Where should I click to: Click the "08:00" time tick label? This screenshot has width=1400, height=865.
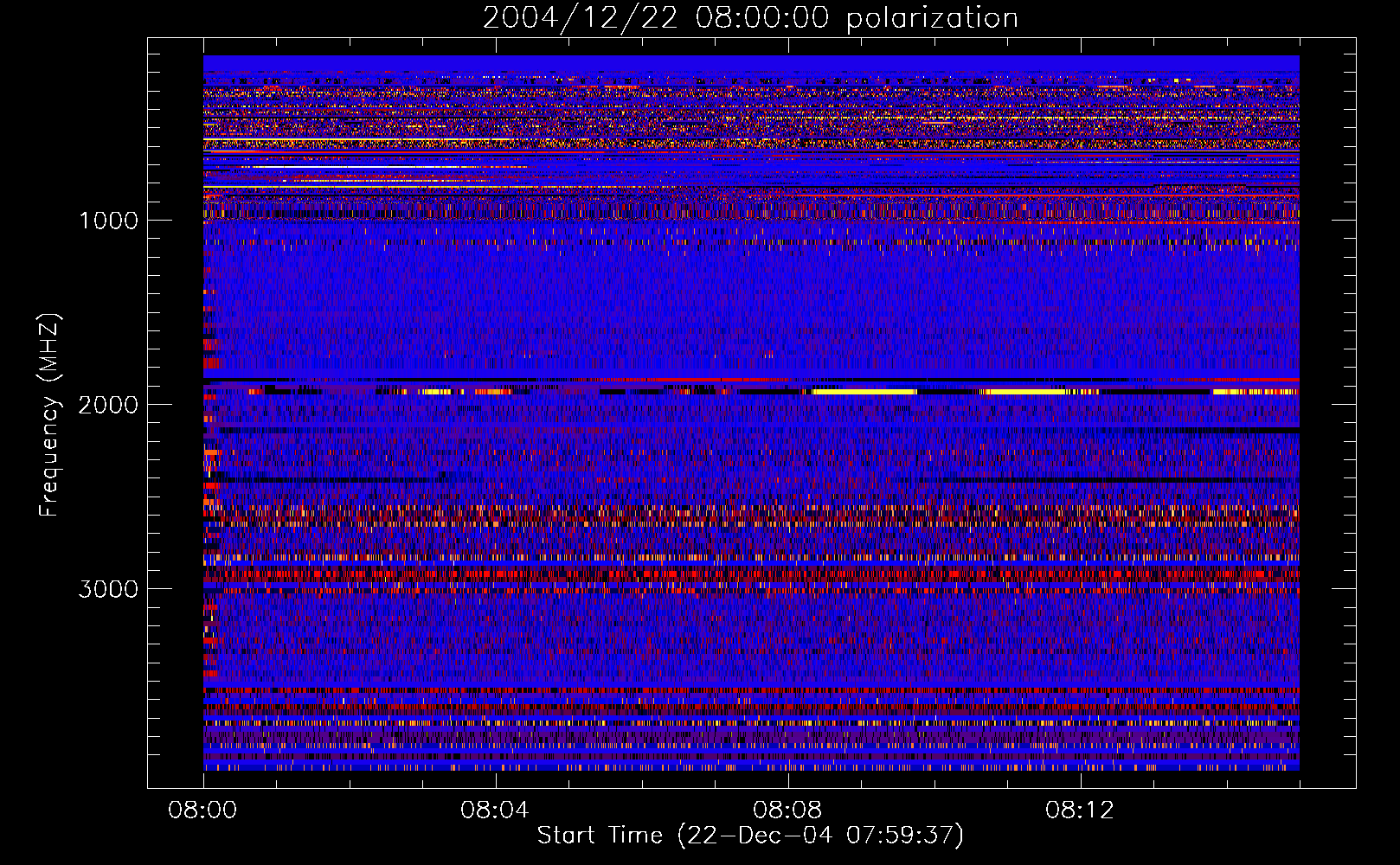(203, 811)
